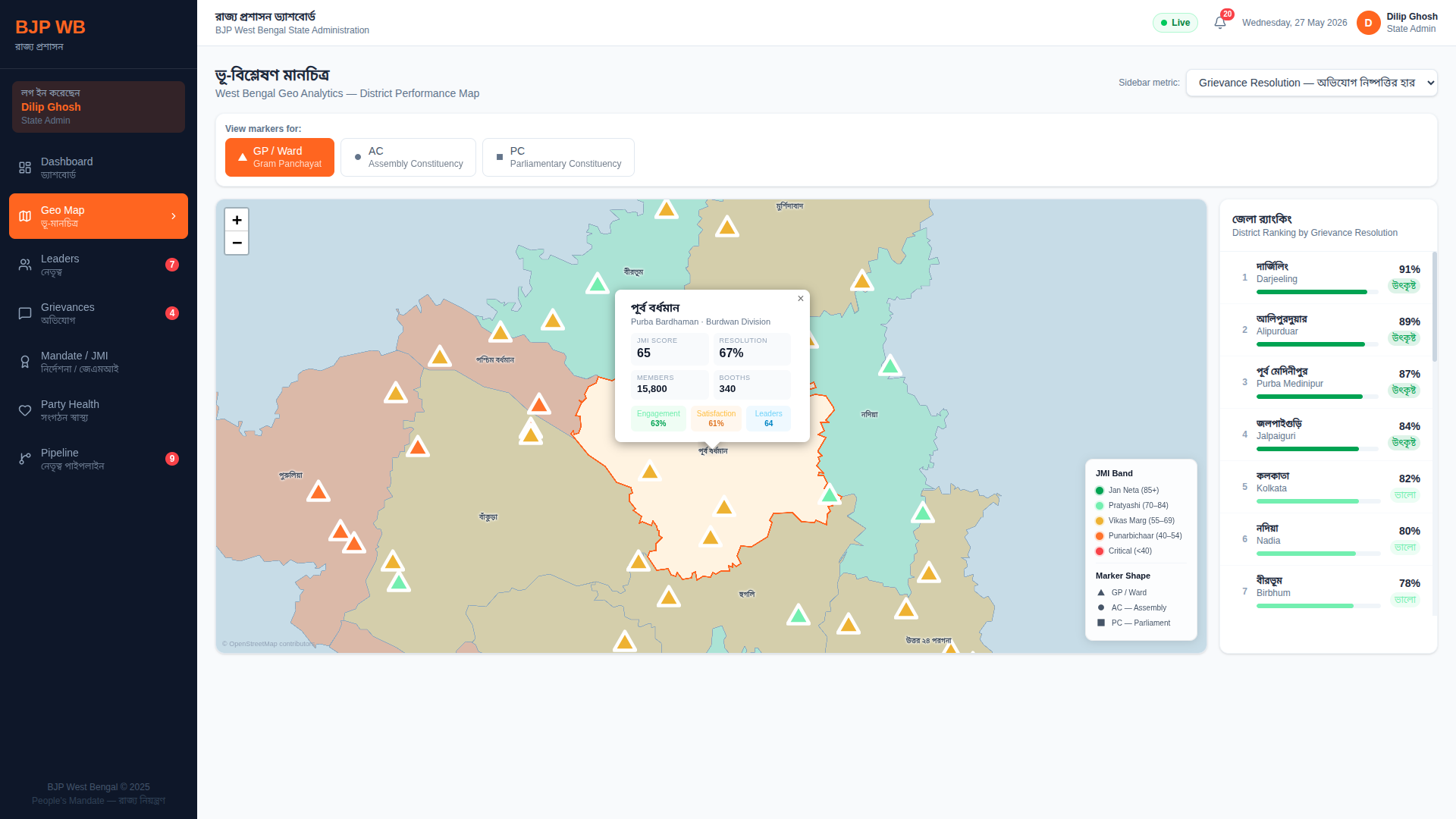1456x819 pixels.
Task: Open Leaders via its people icon
Action: click(x=25, y=265)
